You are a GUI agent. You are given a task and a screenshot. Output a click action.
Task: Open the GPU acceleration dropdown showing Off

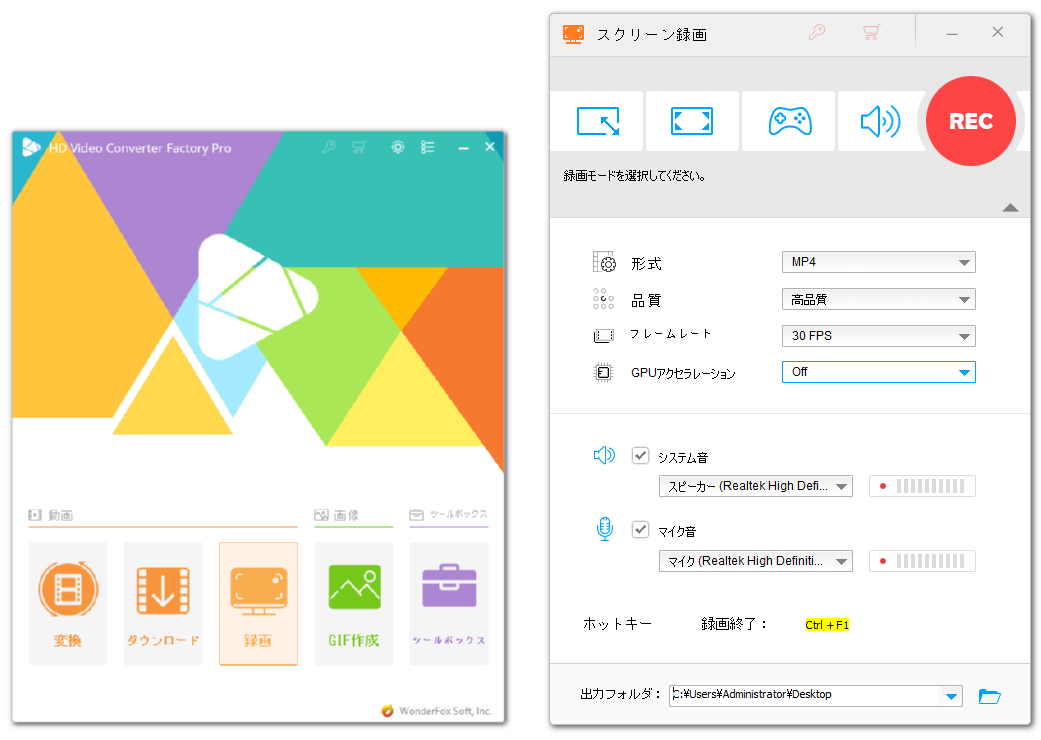coord(878,372)
